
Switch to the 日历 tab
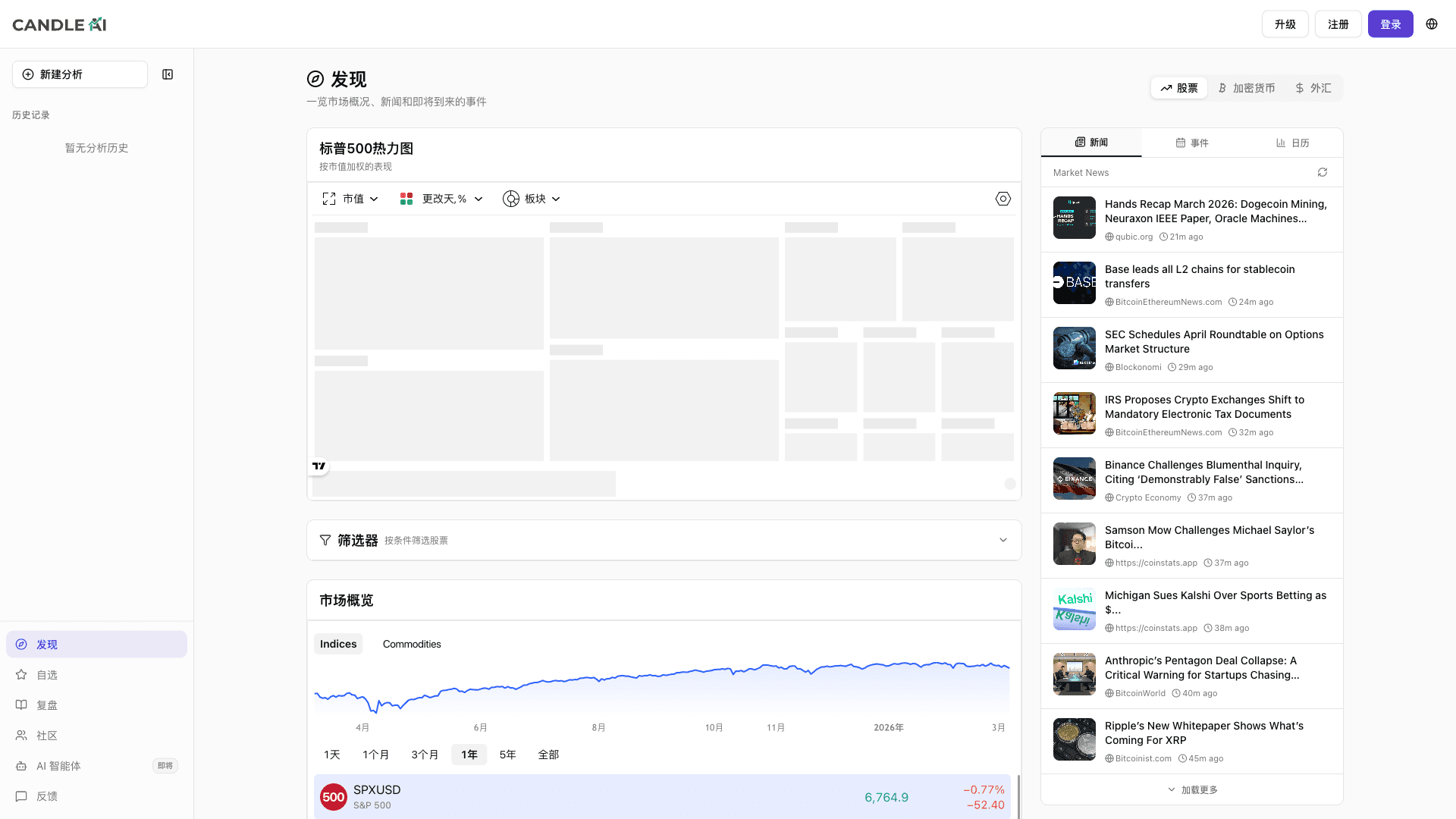(x=1293, y=143)
